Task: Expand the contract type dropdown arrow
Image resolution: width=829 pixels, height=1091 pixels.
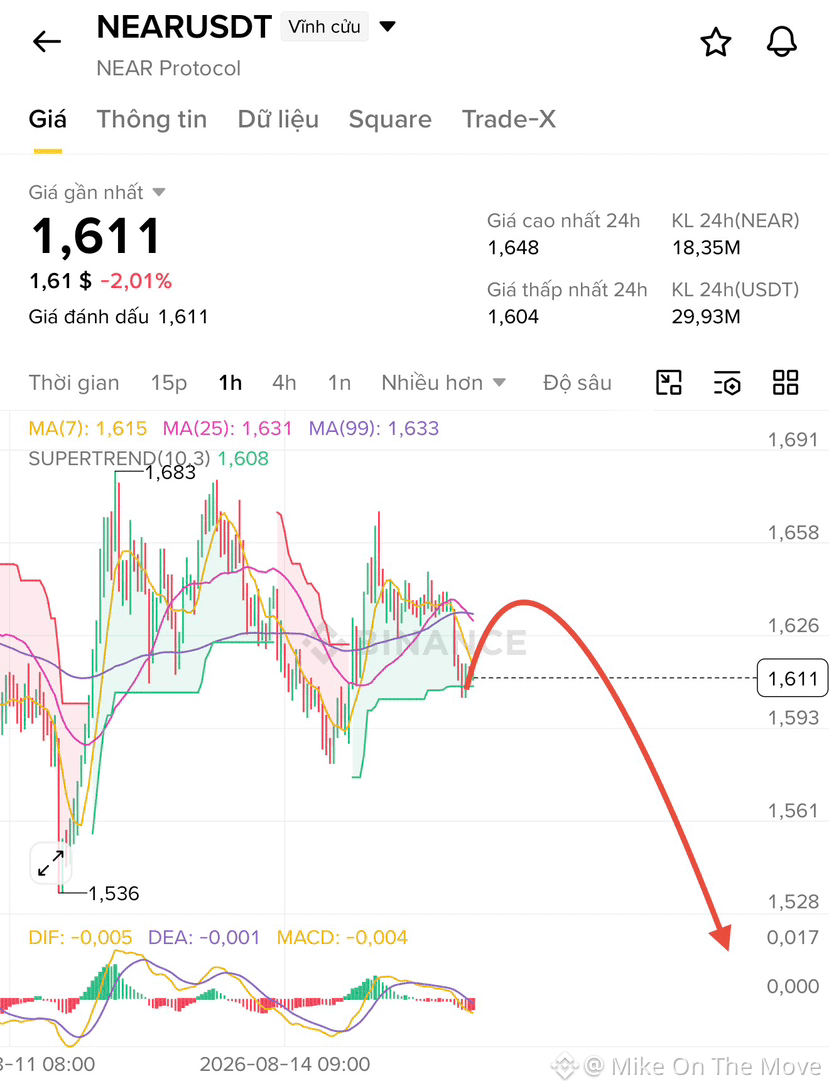Action: click(388, 26)
